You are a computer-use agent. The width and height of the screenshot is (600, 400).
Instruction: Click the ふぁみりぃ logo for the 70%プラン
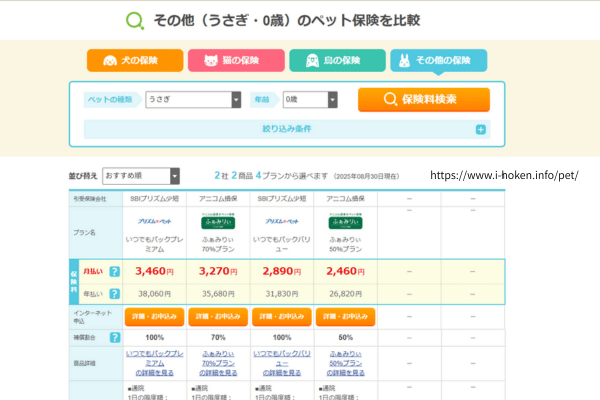[218, 222]
